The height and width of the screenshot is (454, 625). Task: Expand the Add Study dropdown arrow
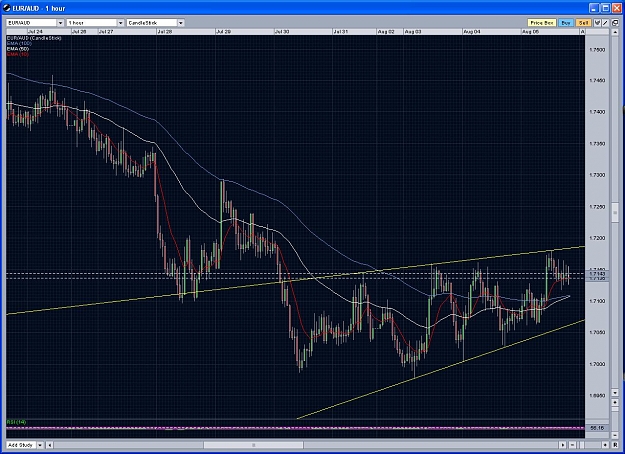(40, 445)
